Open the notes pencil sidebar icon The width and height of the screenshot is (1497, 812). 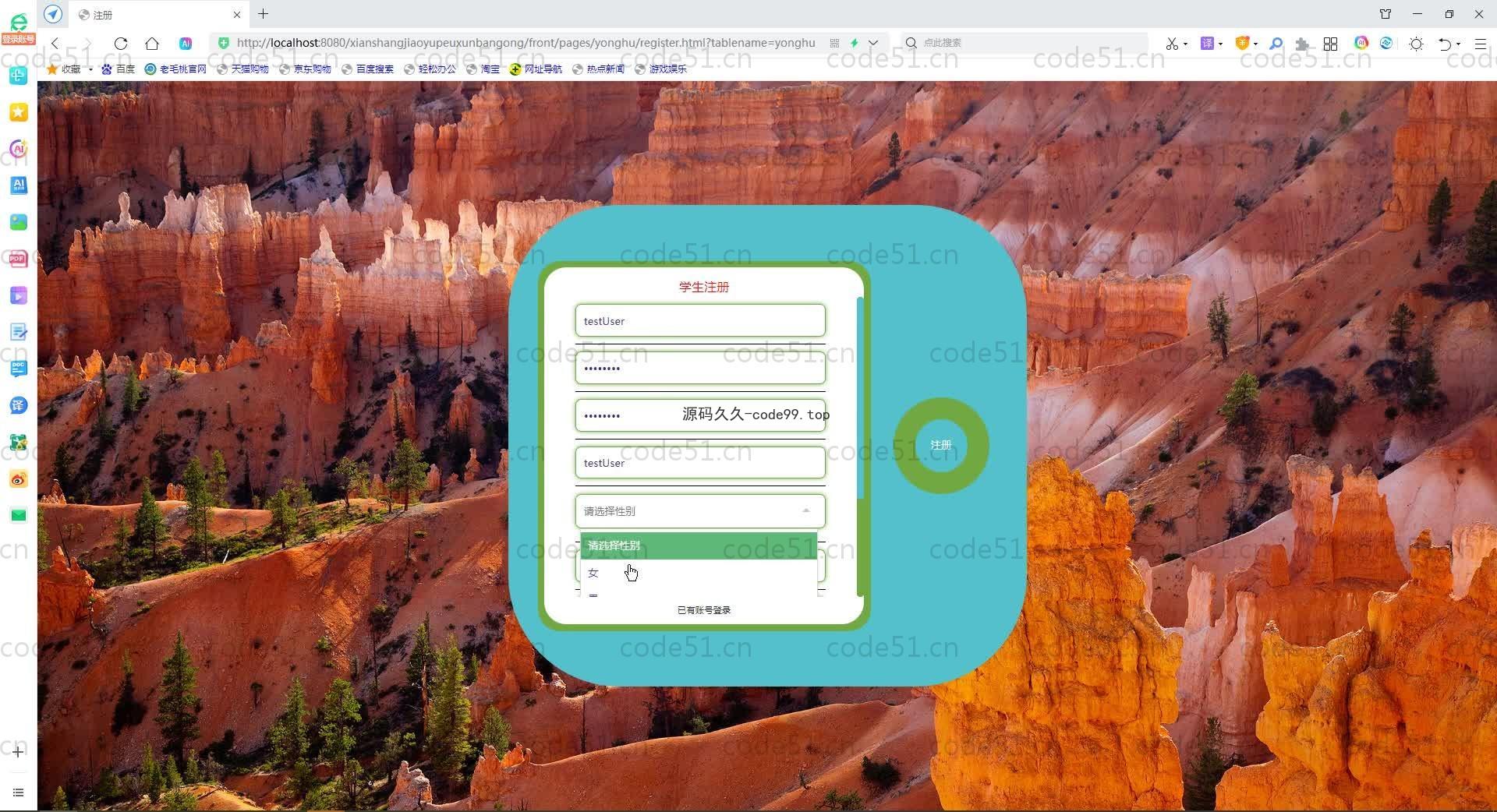(18, 332)
